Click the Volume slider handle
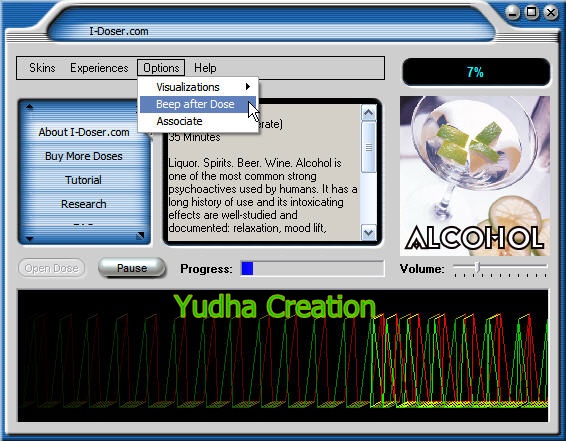This screenshot has height=441, width=566. coord(478,267)
